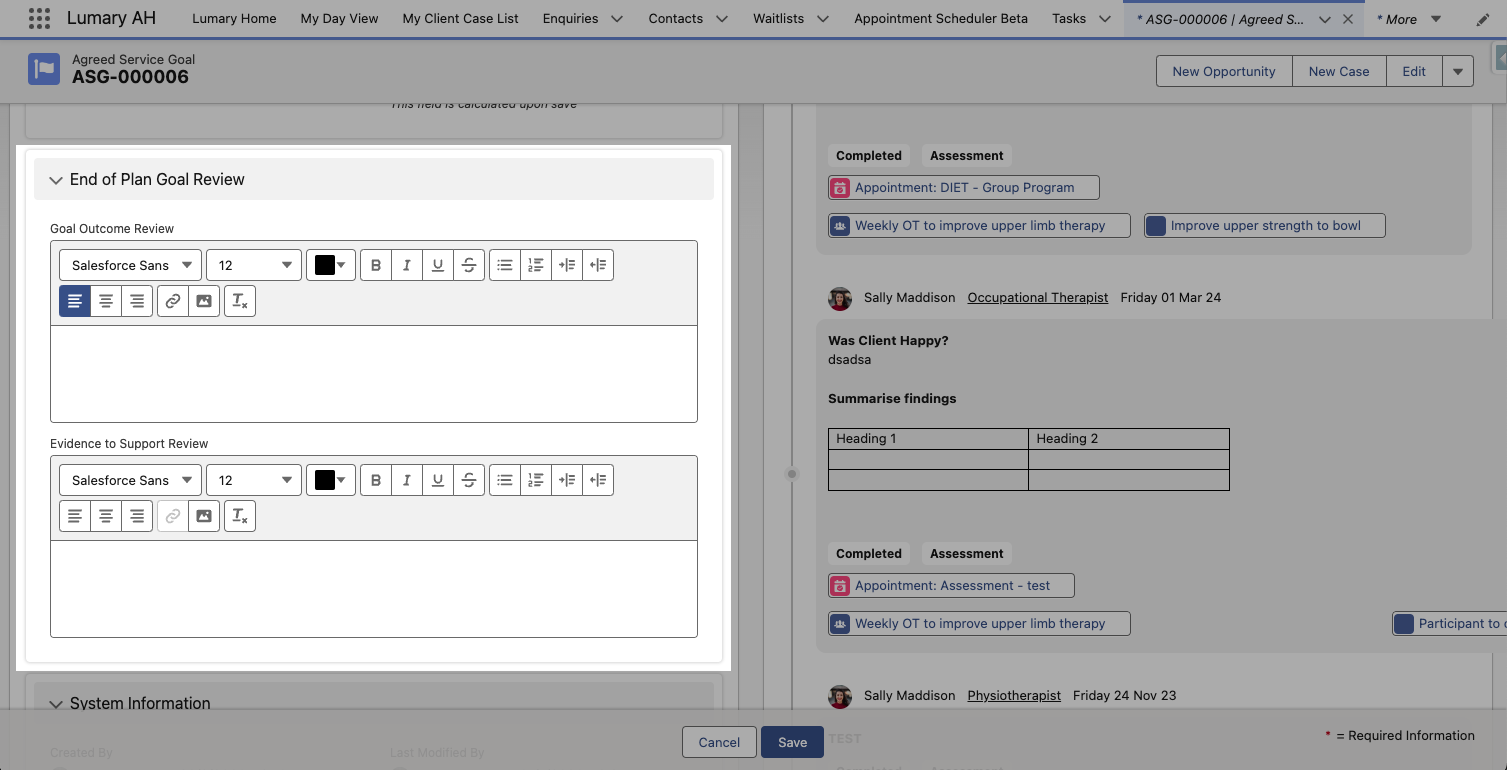The image size is (1507, 770).
Task: Switch to the Assessment tab
Action: (x=966, y=155)
